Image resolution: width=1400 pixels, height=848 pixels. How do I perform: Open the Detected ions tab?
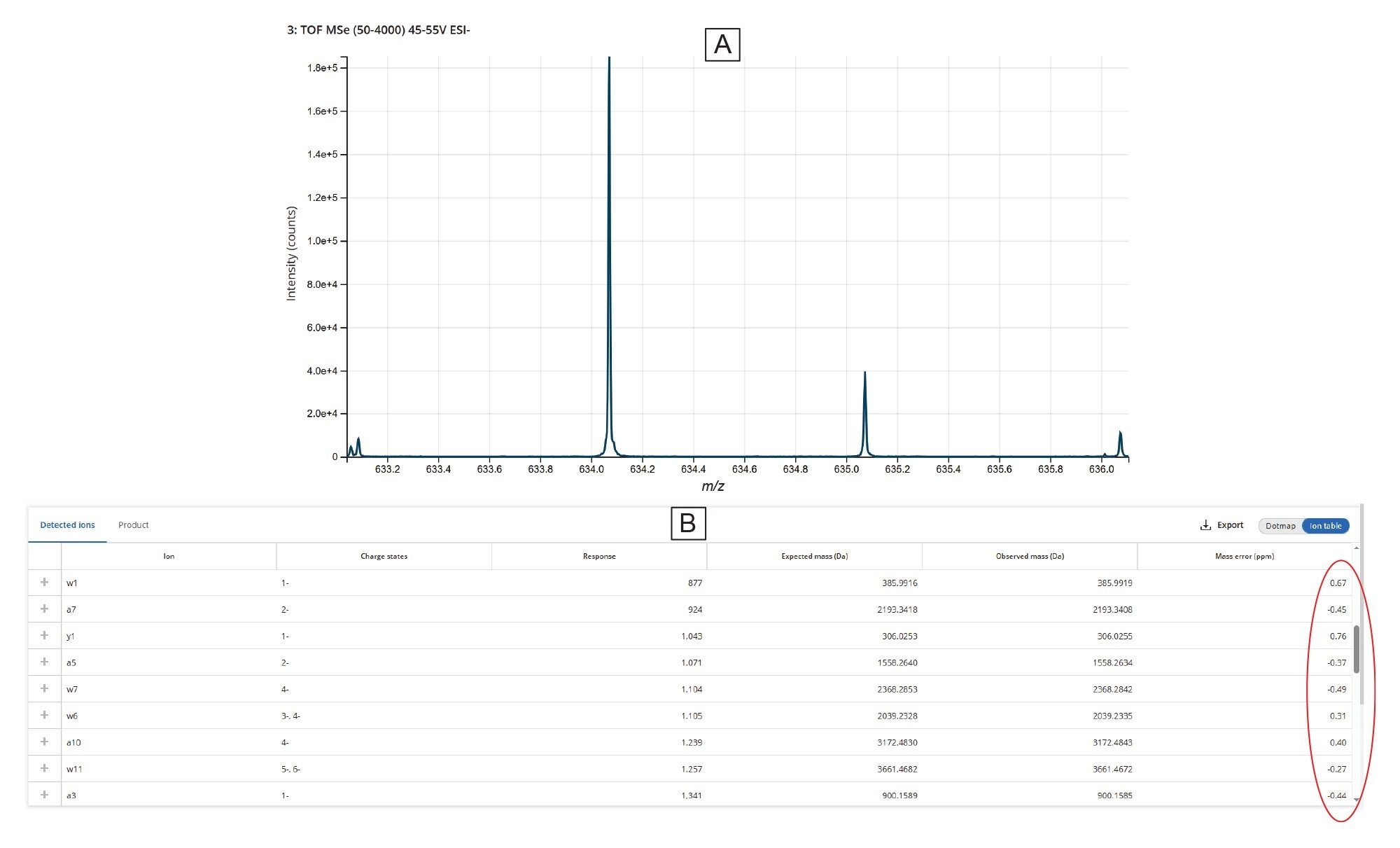(x=67, y=525)
